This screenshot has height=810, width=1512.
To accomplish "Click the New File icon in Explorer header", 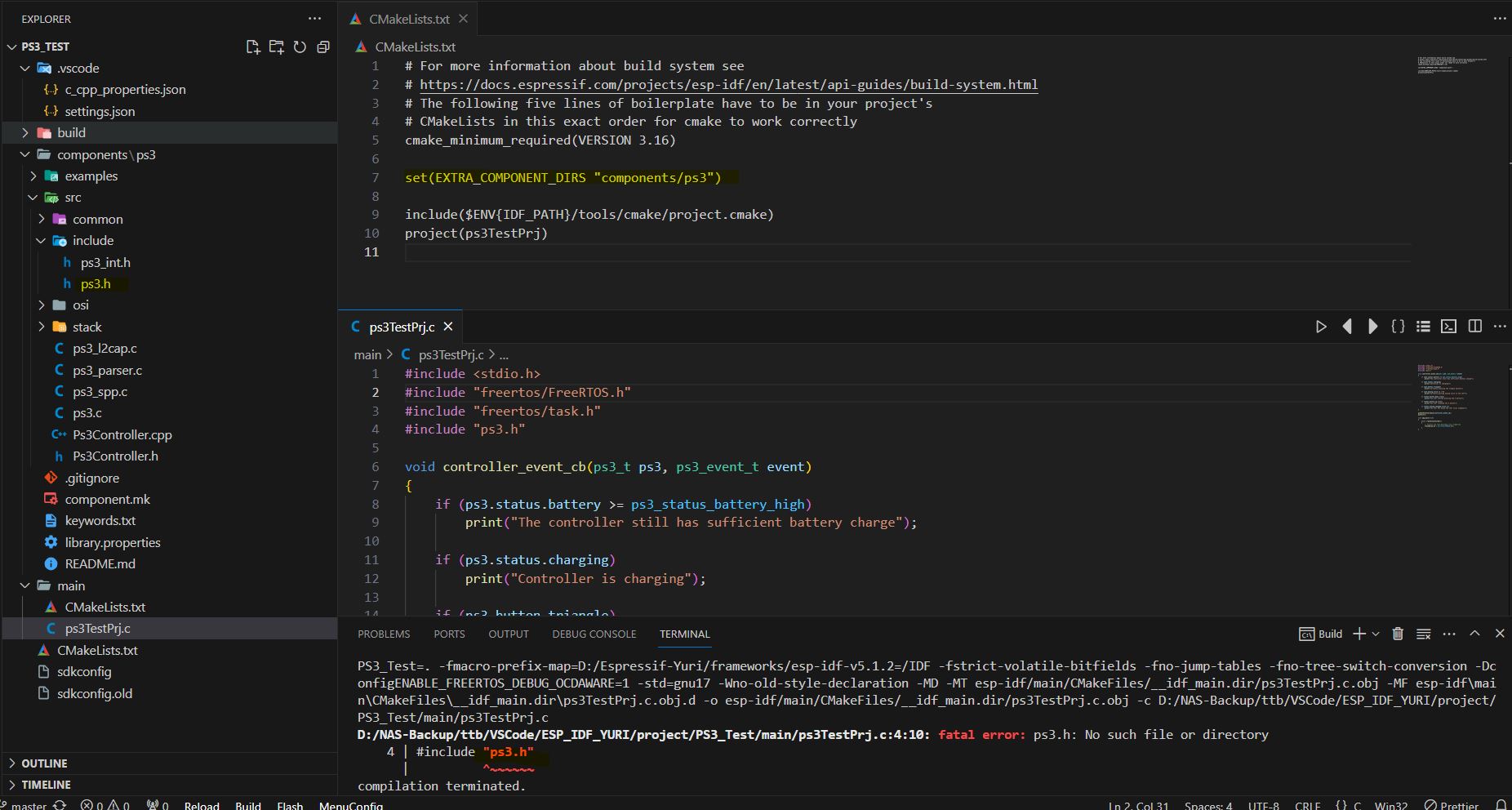I will tap(253, 47).
